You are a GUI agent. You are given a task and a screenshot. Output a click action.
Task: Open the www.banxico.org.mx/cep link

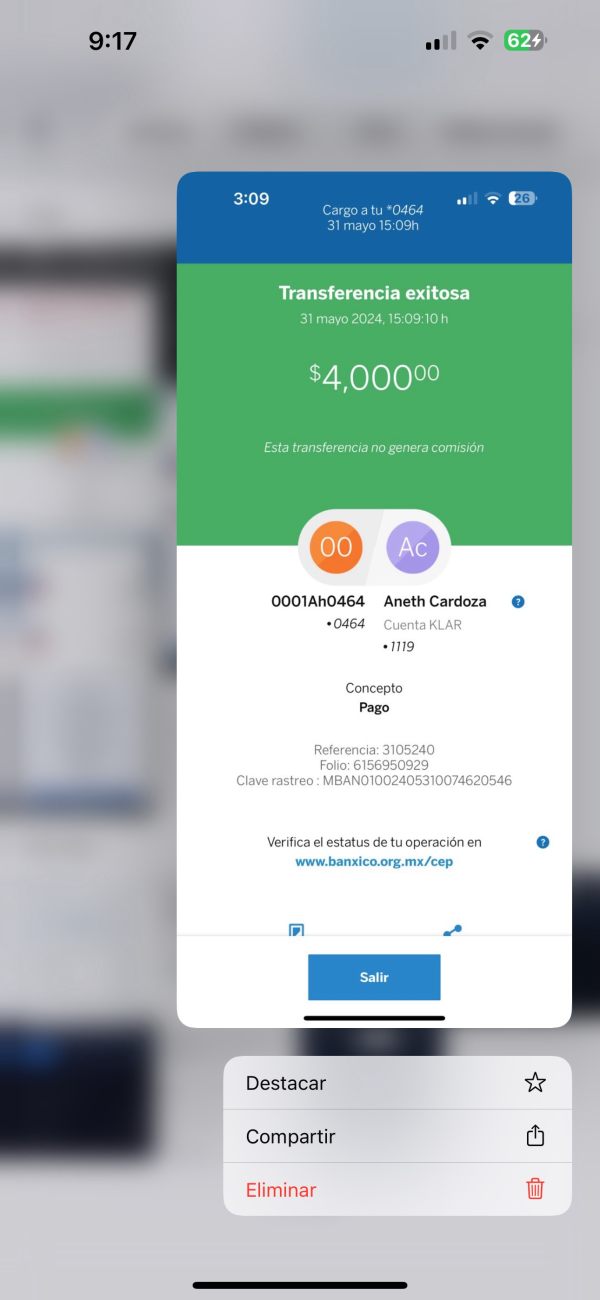pyautogui.click(x=374, y=861)
